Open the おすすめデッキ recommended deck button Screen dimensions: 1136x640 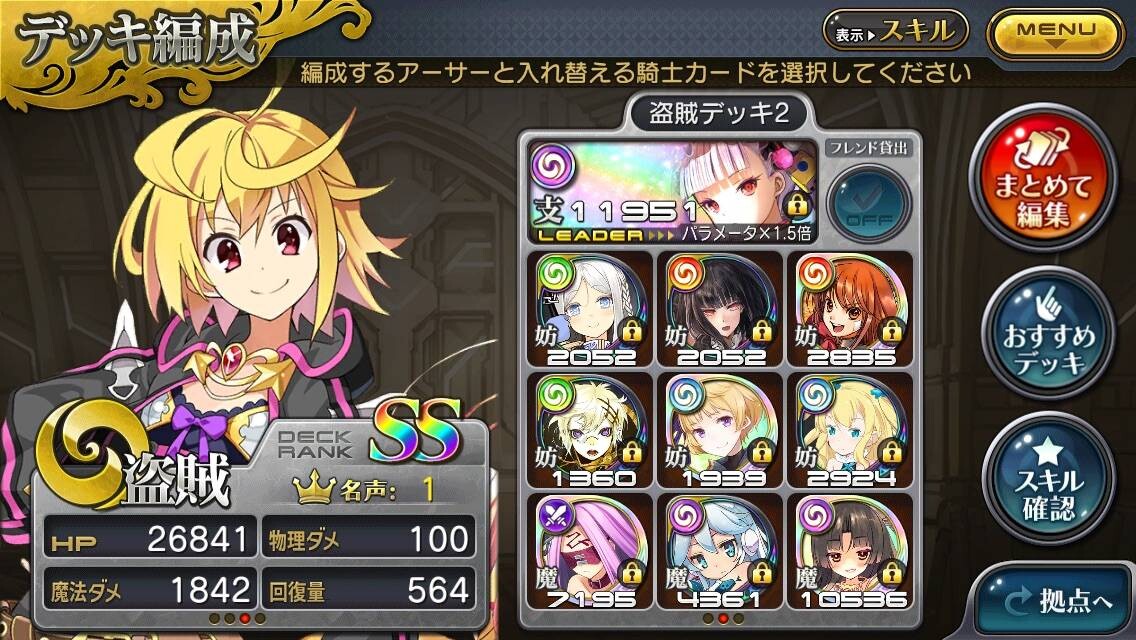point(1048,333)
